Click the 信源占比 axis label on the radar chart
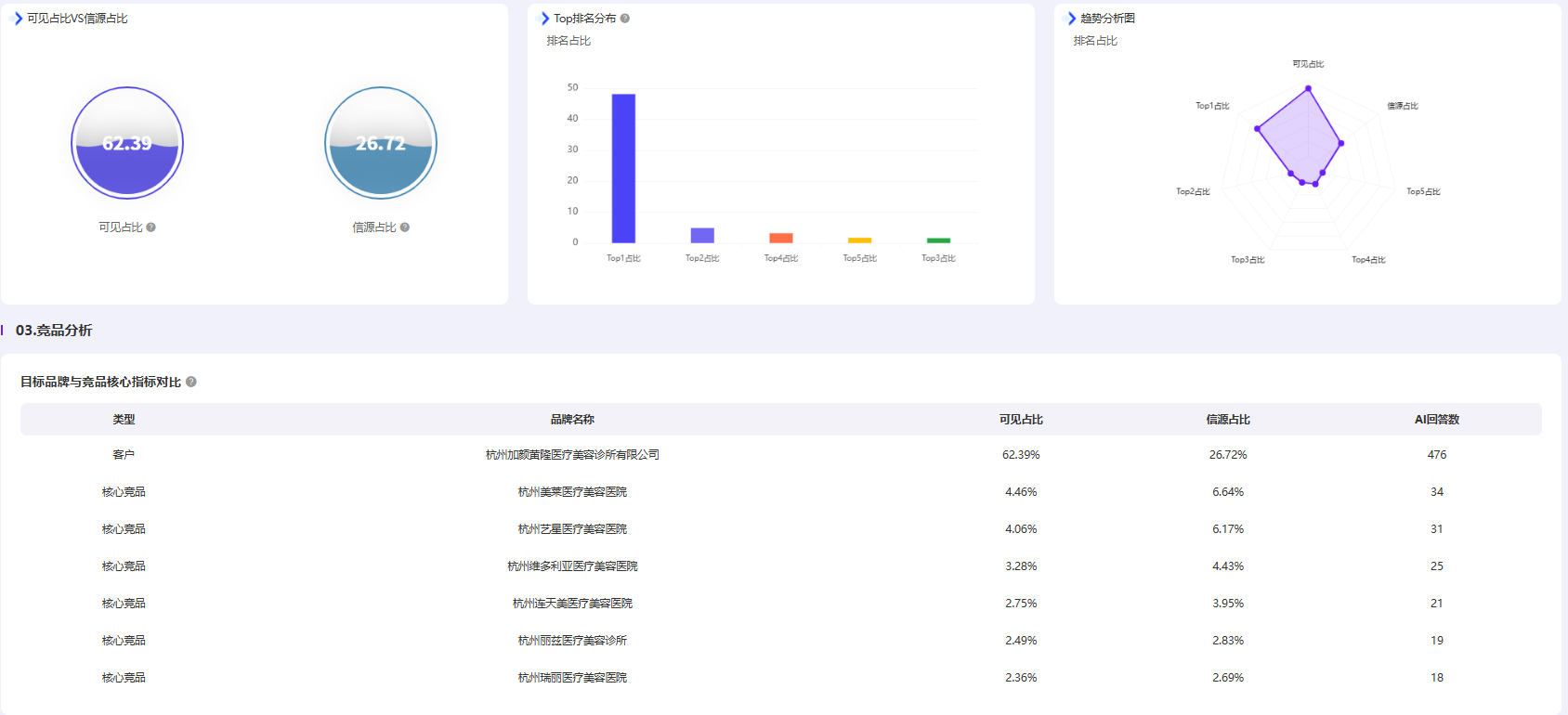The image size is (1568, 715). tap(1403, 106)
